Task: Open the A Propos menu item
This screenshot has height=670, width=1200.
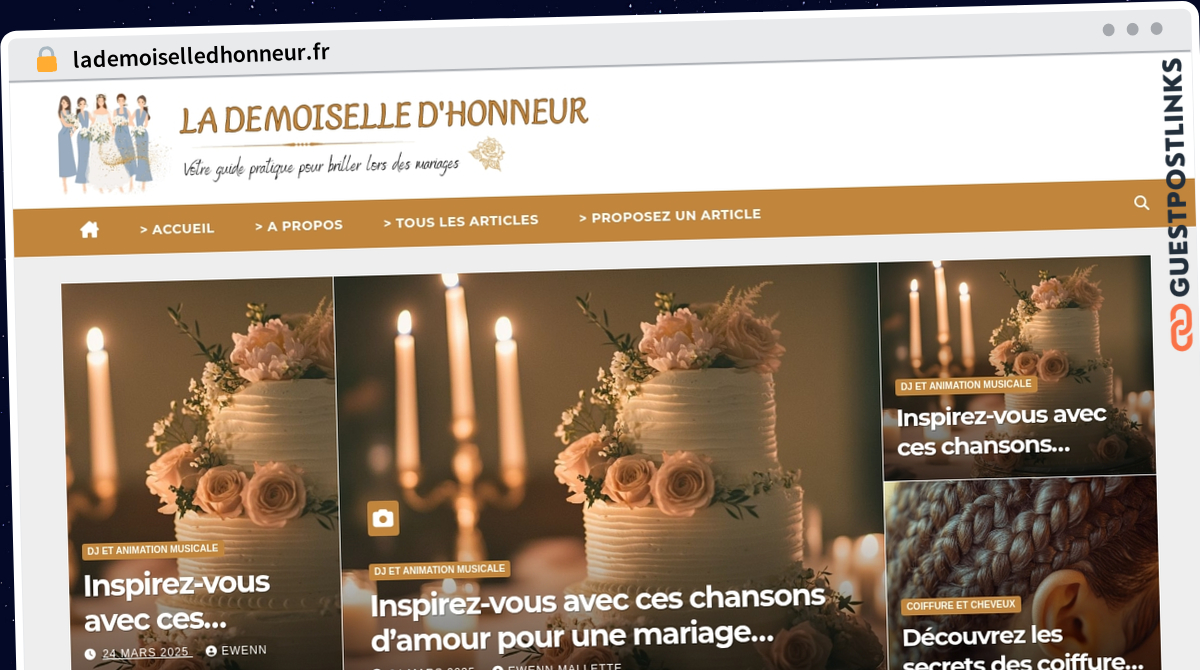Action: (x=299, y=225)
